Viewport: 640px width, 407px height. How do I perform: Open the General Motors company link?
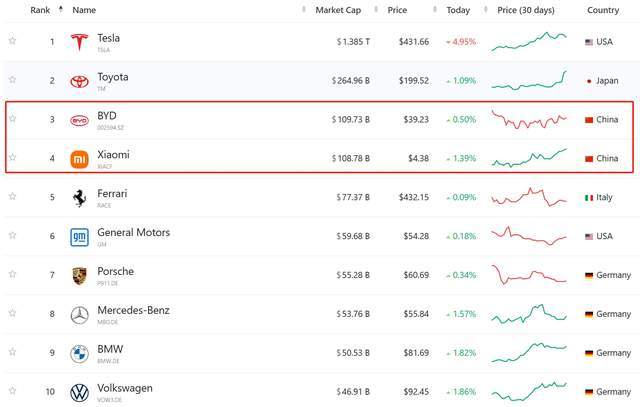[x=133, y=233]
